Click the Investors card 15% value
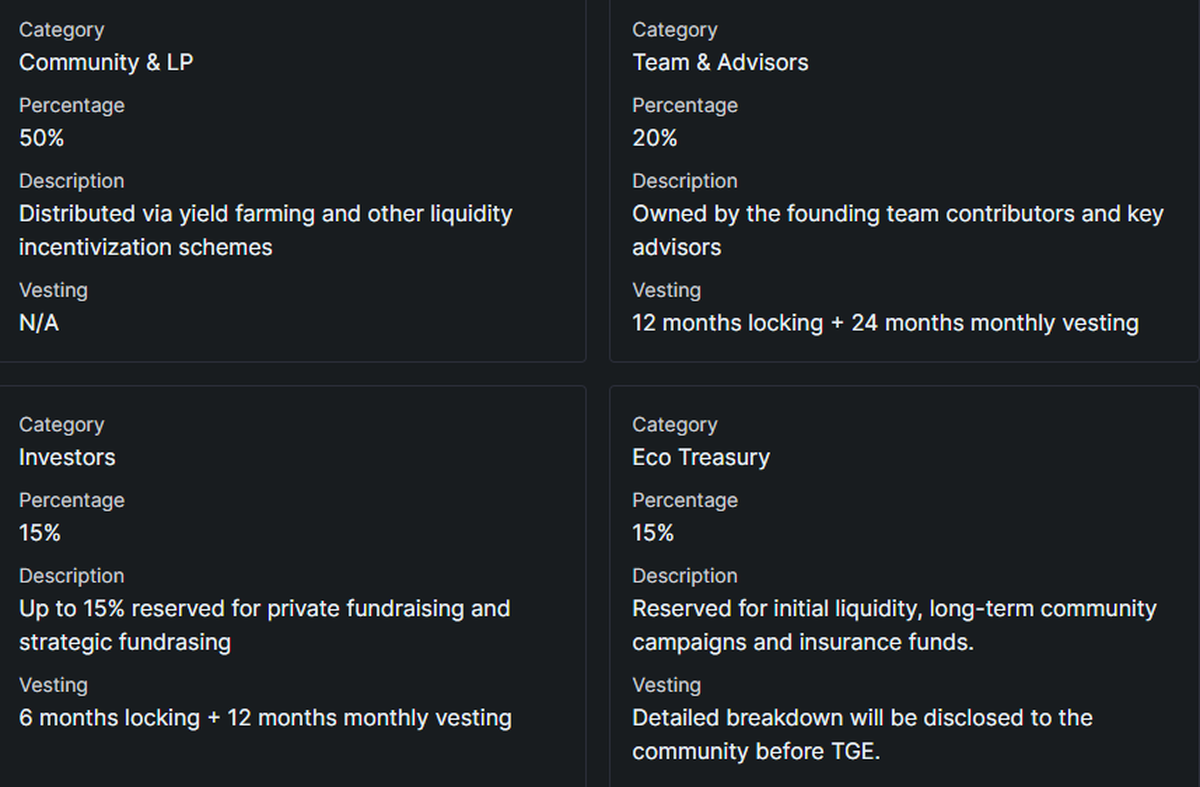This screenshot has width=1200, height=787. (40, 533)
